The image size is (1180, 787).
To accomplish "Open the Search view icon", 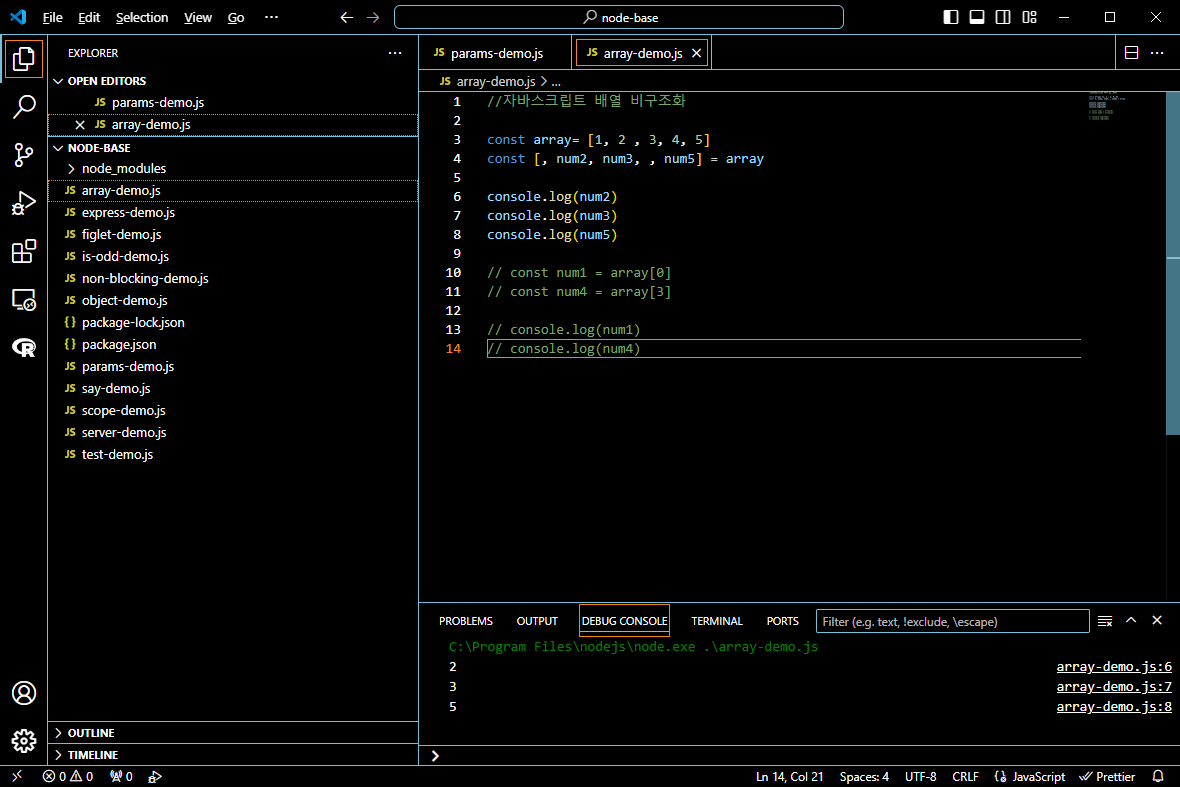I will click(23, 107).
